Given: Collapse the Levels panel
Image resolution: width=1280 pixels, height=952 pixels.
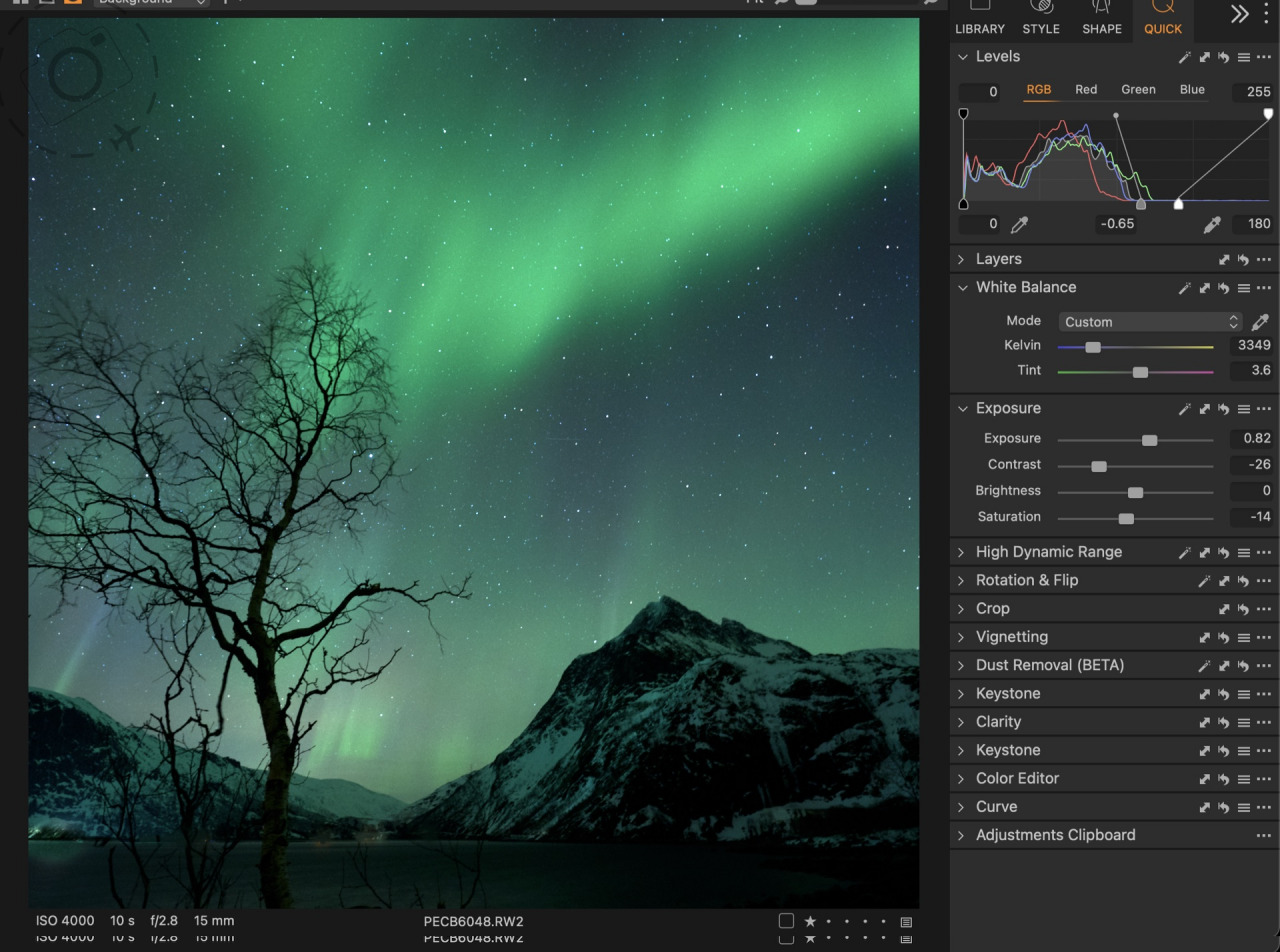Looking at the screenshot, I should pos(963,57).
